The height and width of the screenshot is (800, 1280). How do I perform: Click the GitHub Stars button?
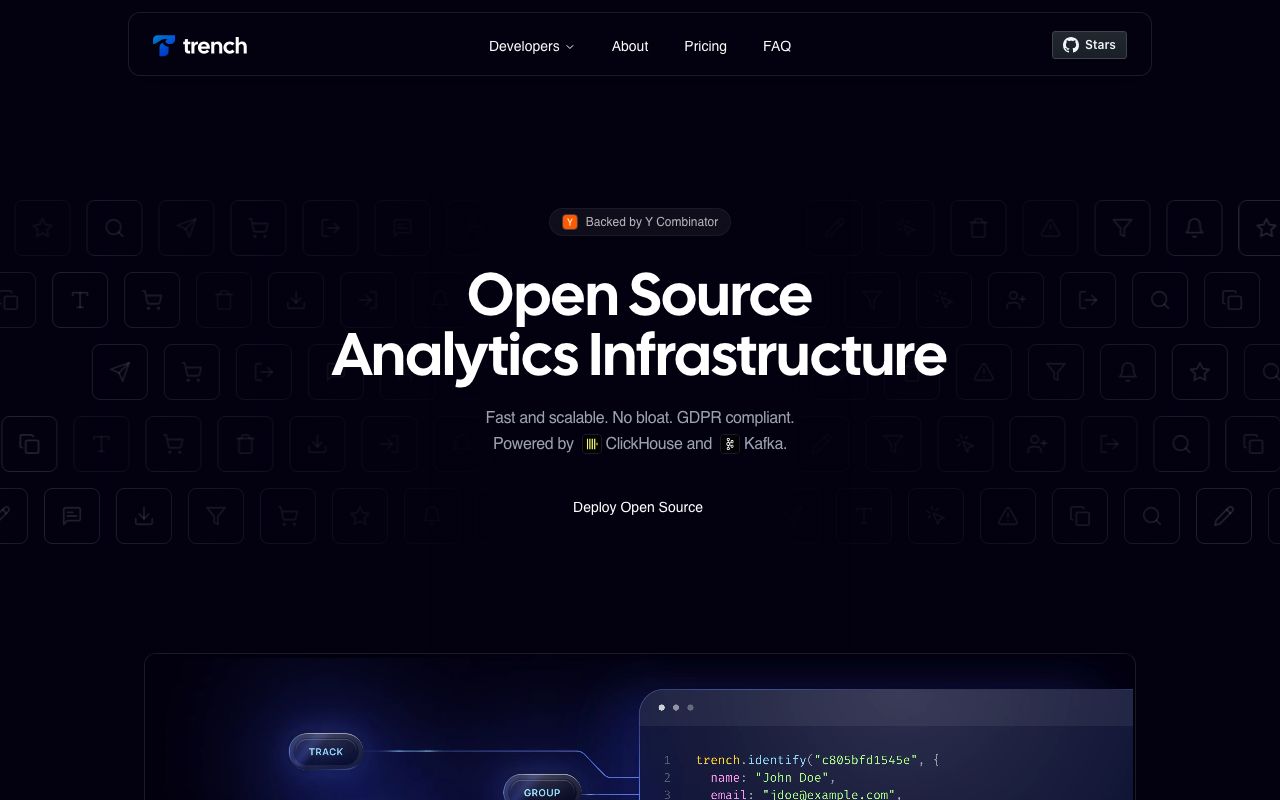click(1089, 45)
